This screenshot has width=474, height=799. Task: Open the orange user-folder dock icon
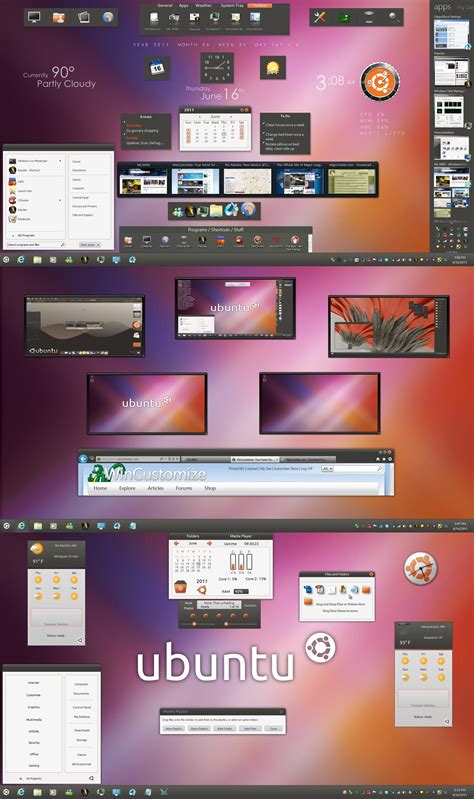(59, 17)
